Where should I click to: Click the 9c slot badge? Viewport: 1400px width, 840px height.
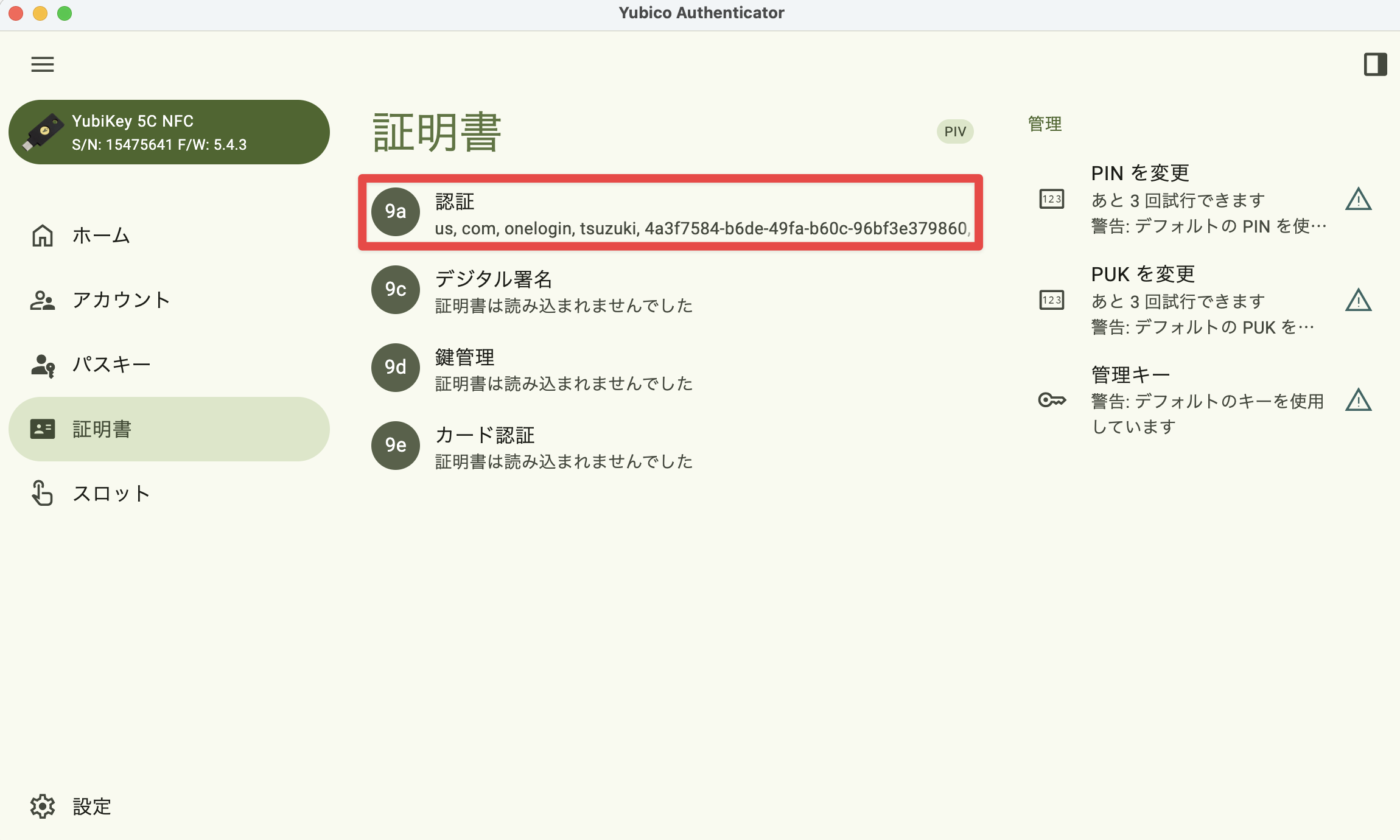click(x=396, y=289)
